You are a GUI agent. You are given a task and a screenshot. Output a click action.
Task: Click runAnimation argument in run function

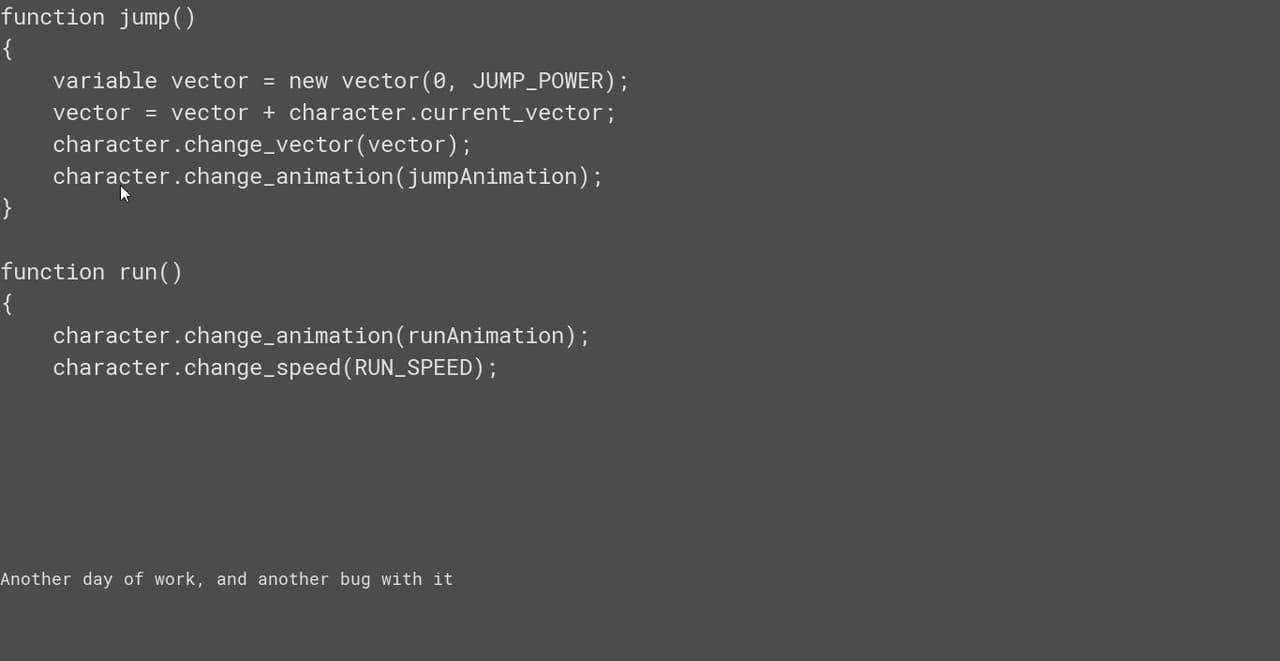[486, 336]
